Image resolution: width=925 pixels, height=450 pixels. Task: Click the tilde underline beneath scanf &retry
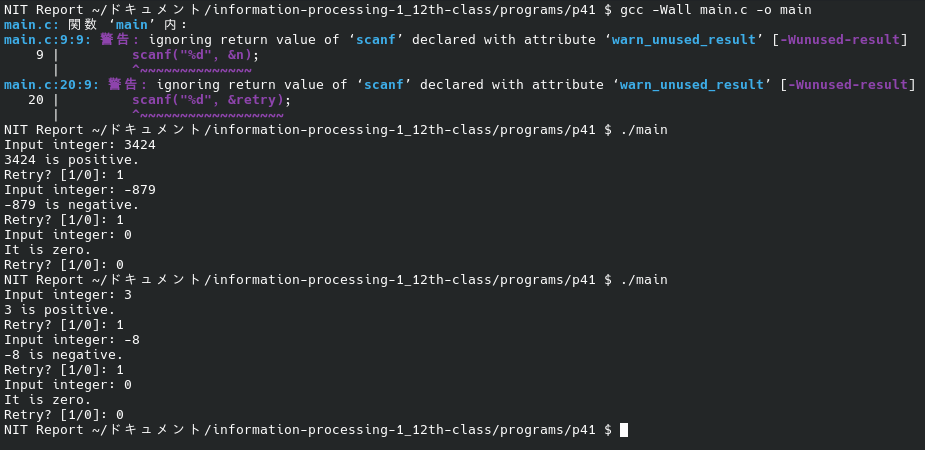pyautogui.click(x=211, y=114)
